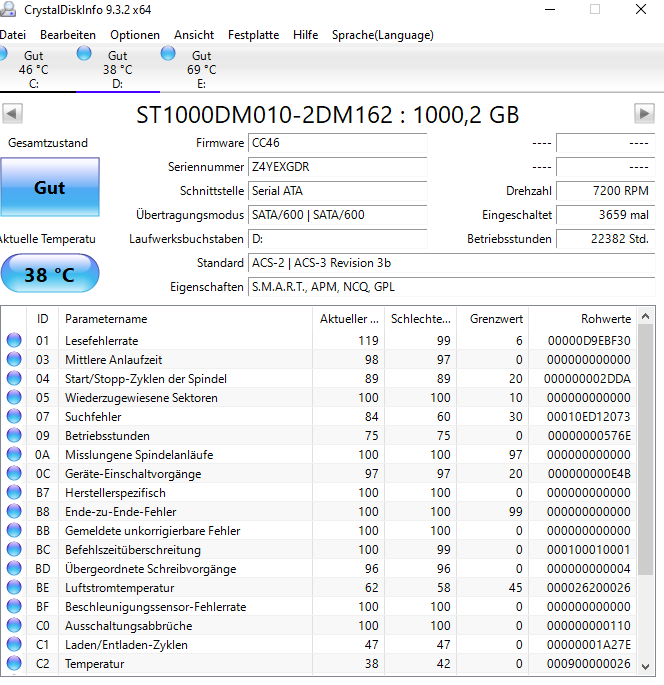Select the raw value 000900000026
The width and height of the screenshot is (664, 685).
[x=589, y=664]
